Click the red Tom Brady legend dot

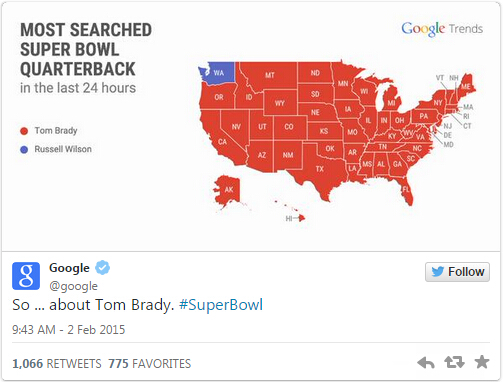pos(24,131)
